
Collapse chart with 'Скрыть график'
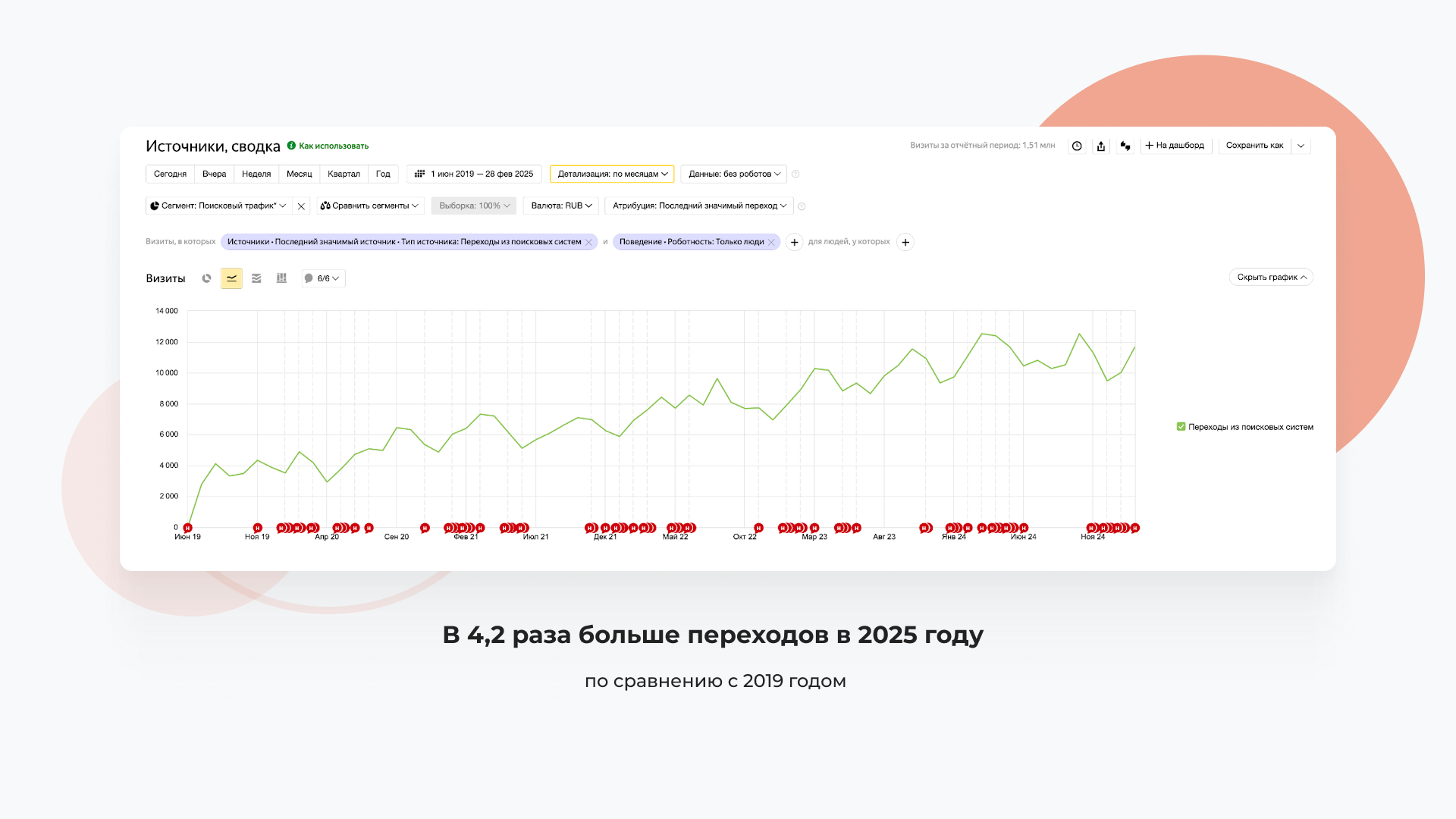(x=1271, y=278)
